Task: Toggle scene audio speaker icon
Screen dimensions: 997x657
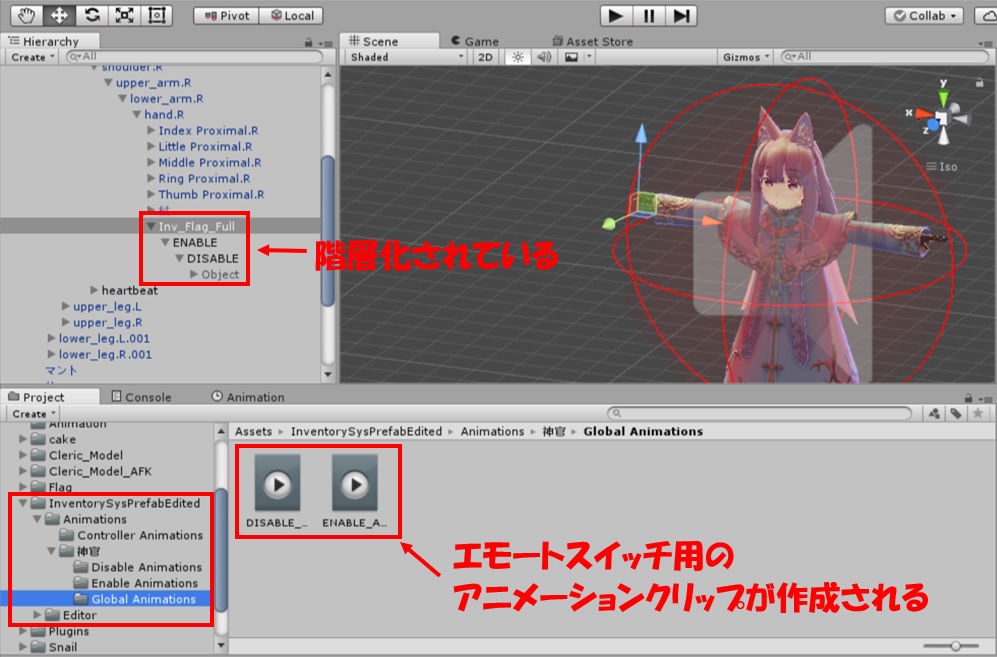Action: (544, 57)
